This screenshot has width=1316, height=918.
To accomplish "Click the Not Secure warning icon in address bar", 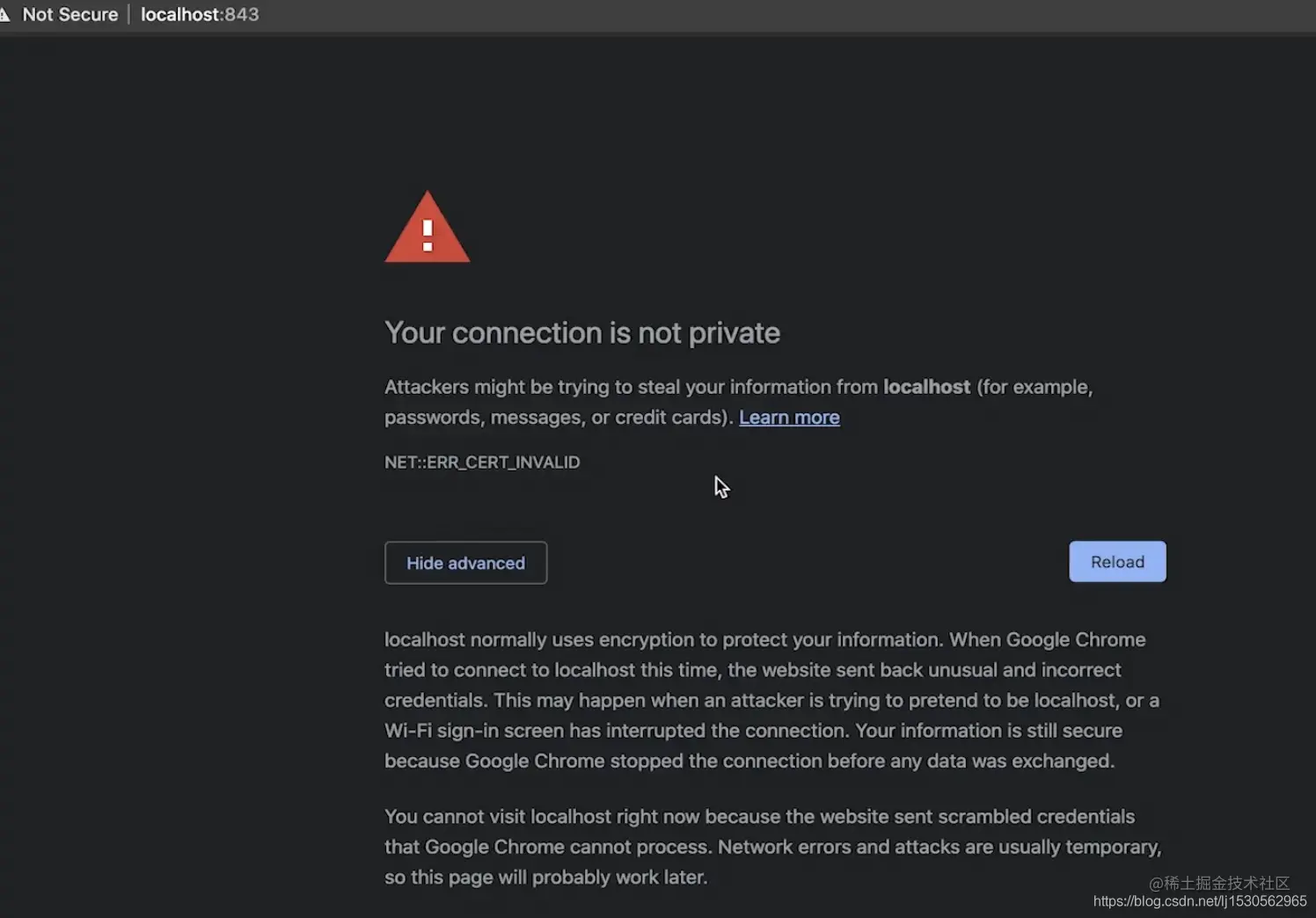I will pyautogui.click(x=4, y=15).
